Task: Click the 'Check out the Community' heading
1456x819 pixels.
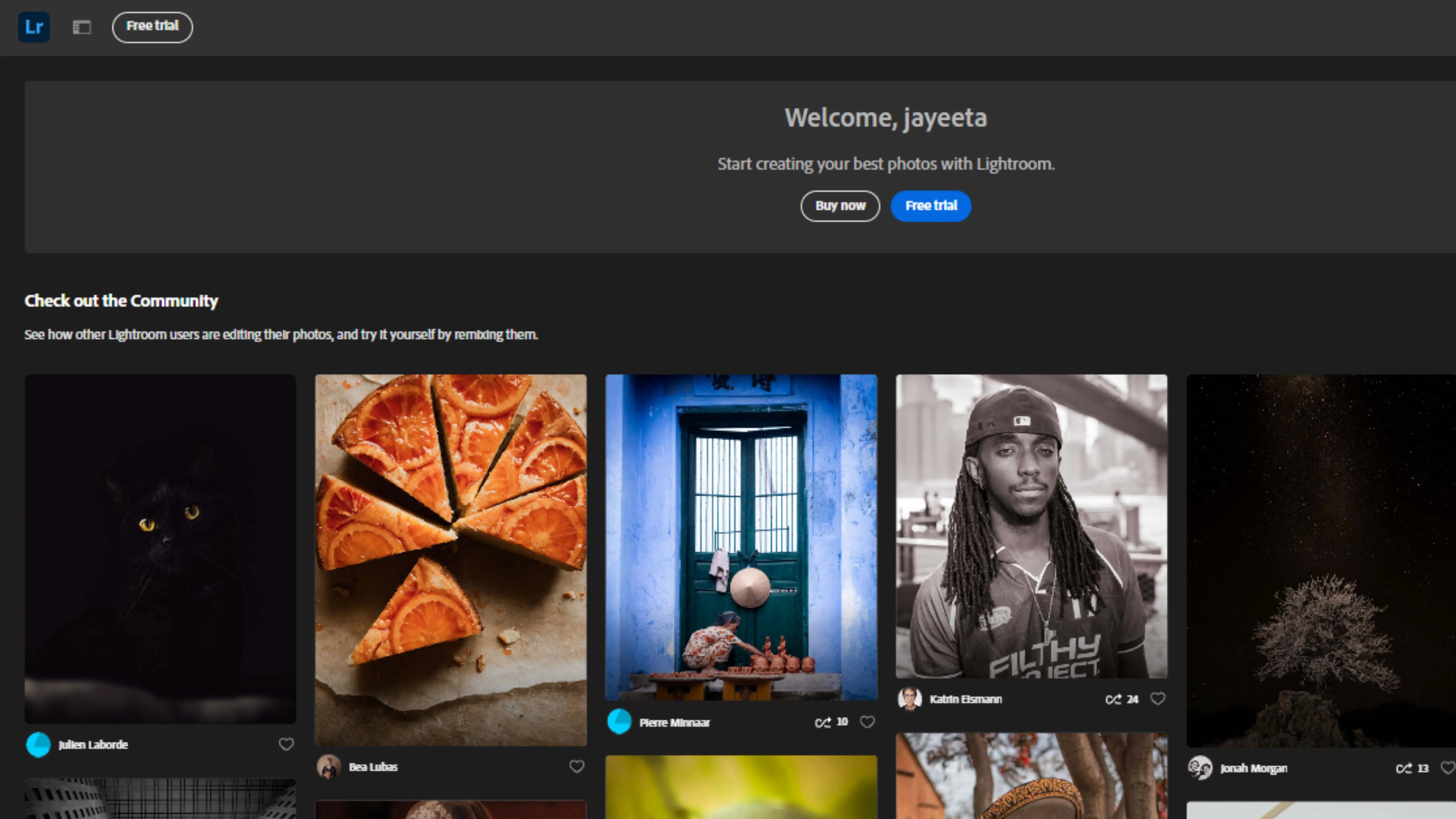Action: [x=121, y=301]
